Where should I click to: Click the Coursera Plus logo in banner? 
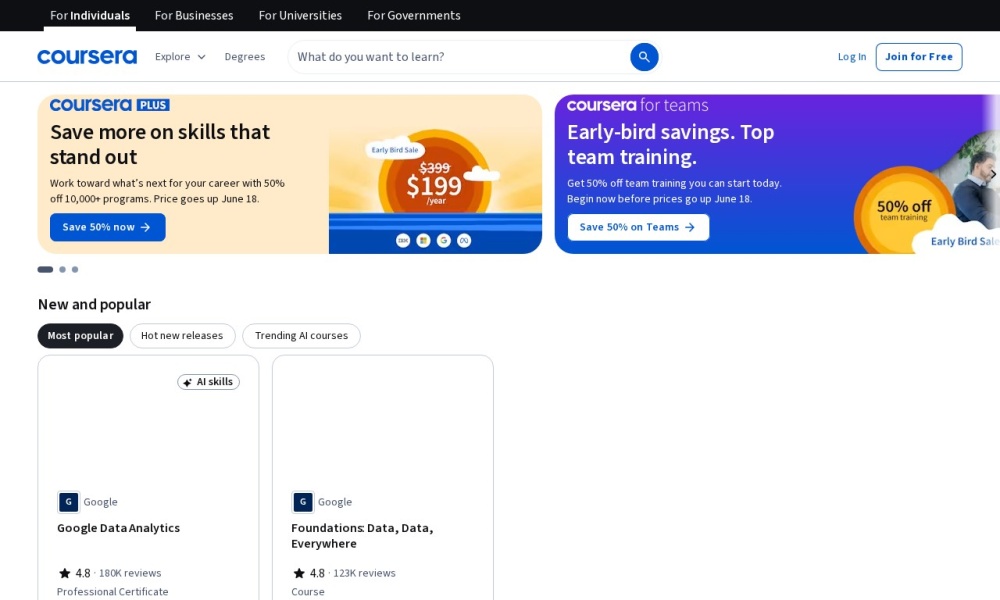click(110, 105)
